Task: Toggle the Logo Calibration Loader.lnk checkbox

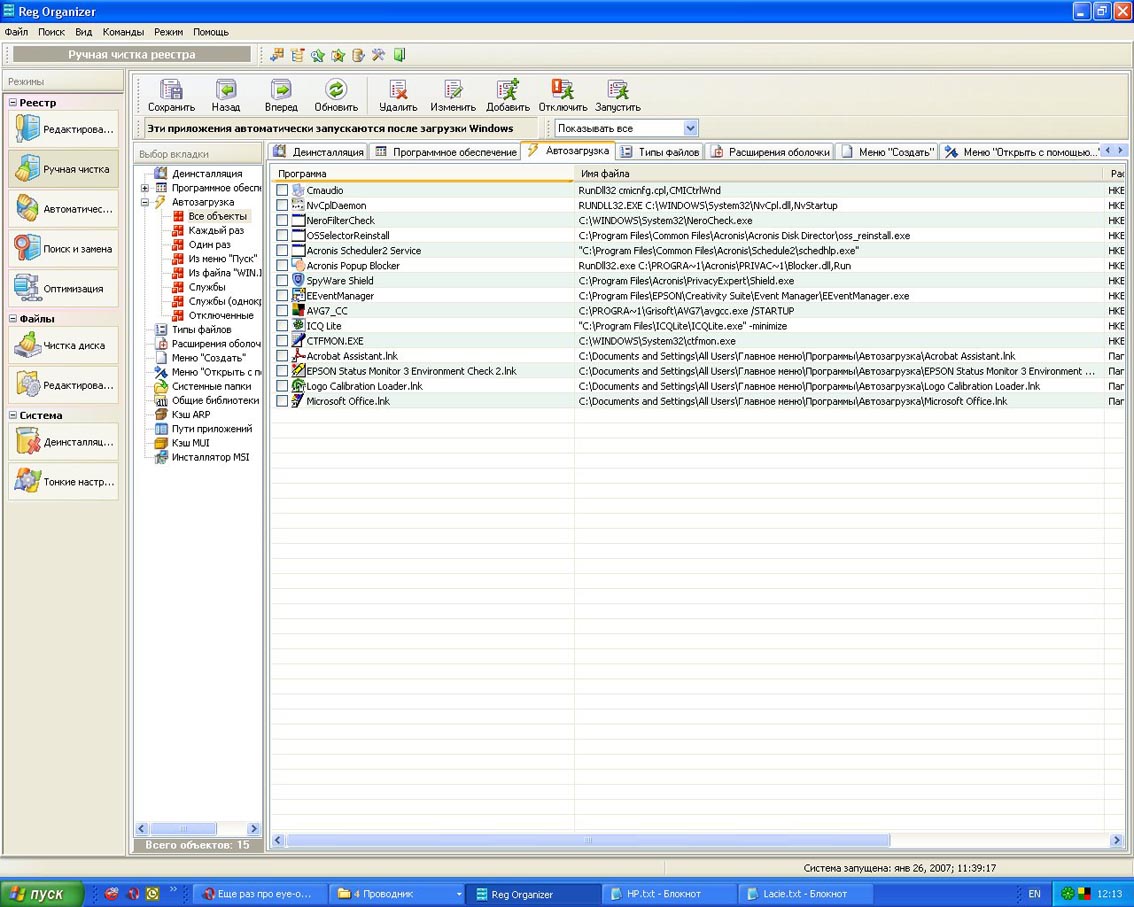Action: pos(282,386)
